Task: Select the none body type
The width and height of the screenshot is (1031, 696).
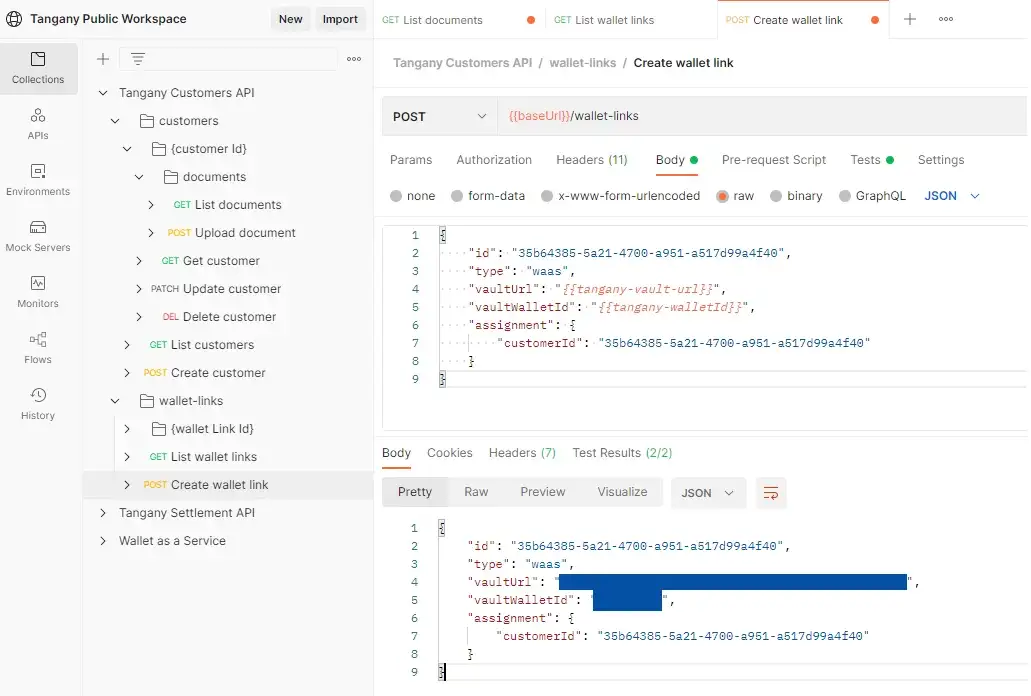Action: (396, 196)
